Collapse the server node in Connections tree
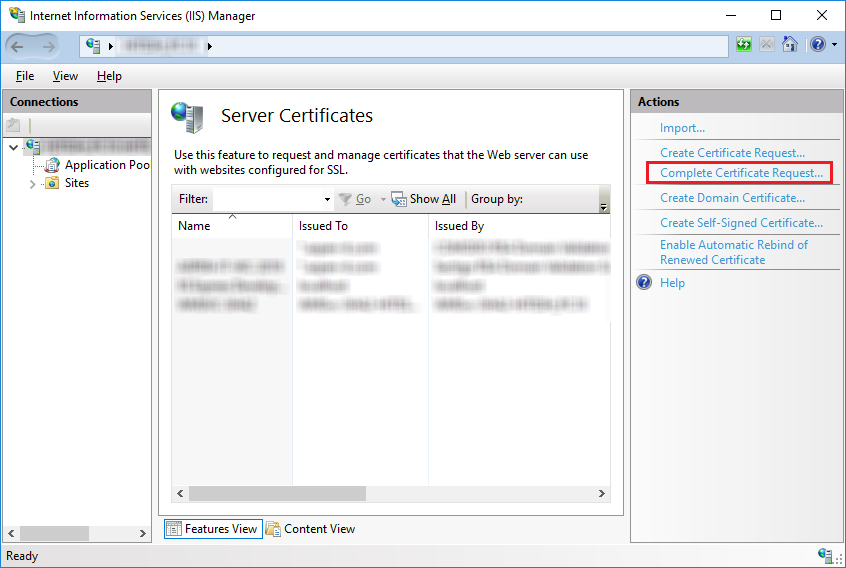 click(x=13, y=147)
